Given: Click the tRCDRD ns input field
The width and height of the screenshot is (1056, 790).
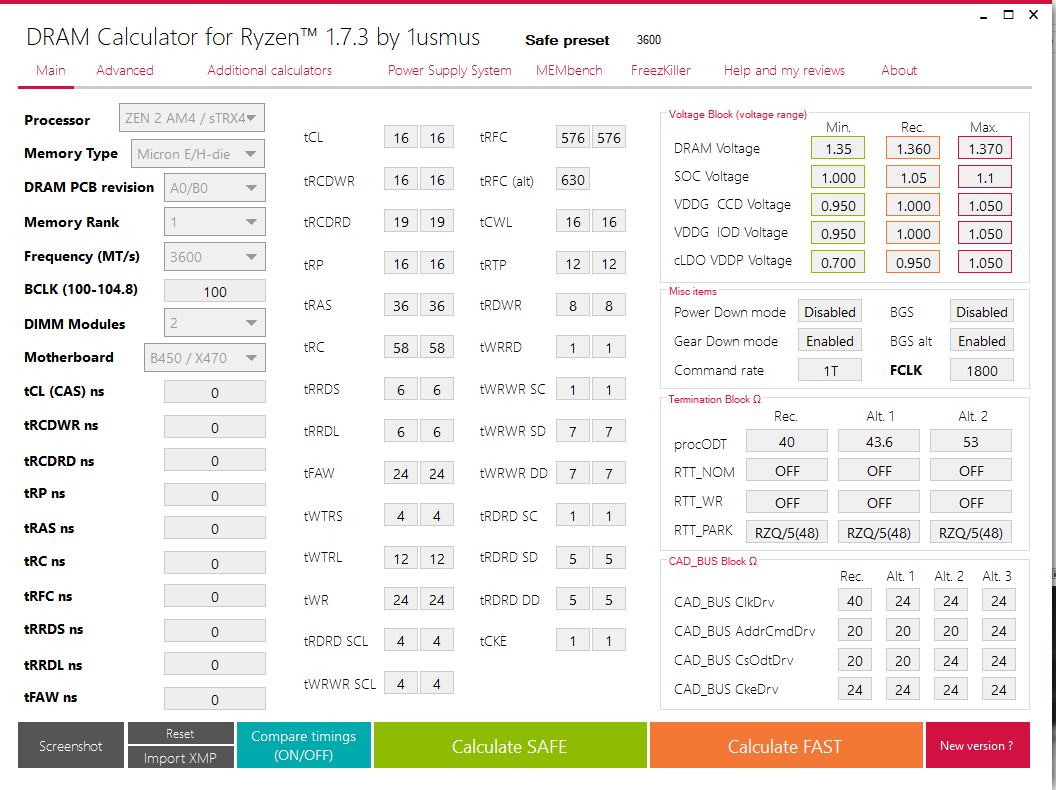Looking at the screenshot, I should point(215,461).
